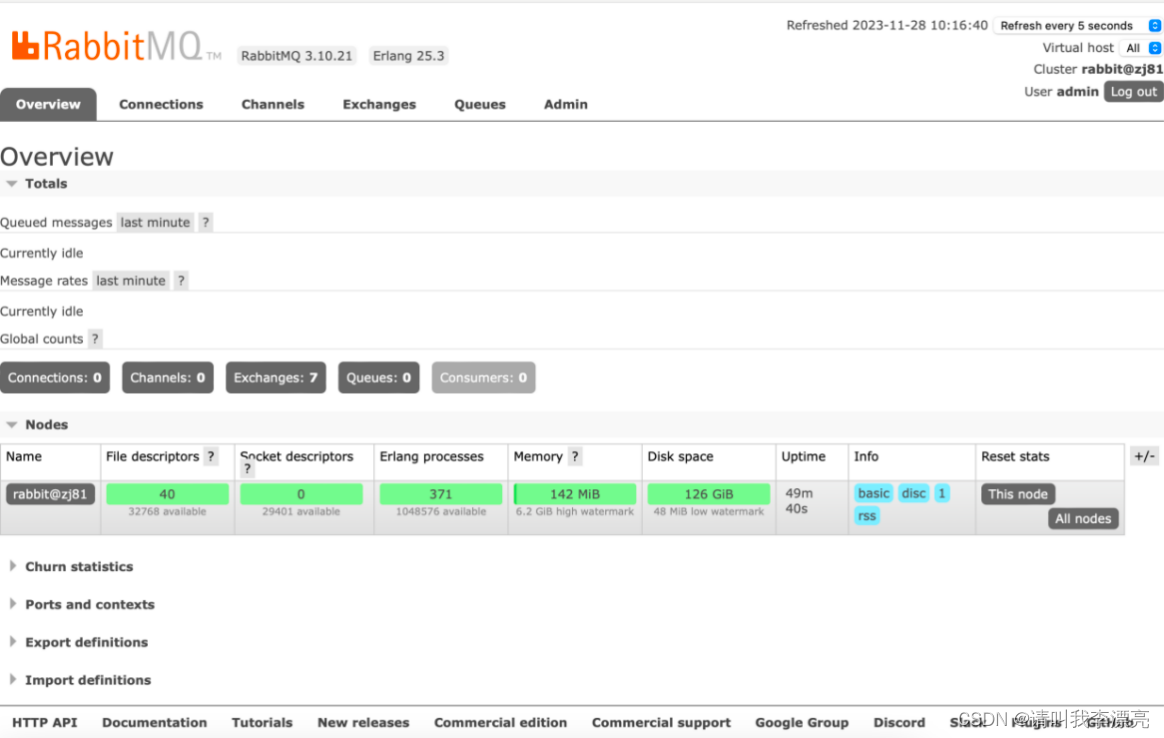Screen dimensions: 1164x738
Task: Reset stats for This node
Action: pyautogui.click(x=1018, y=494)
